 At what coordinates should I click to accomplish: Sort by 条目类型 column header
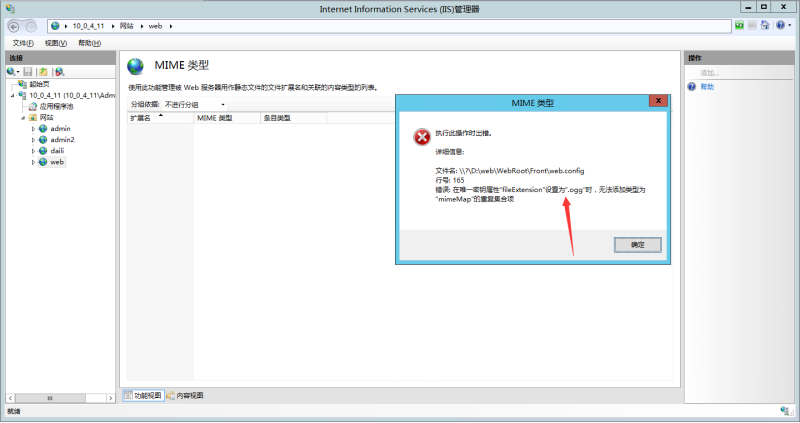point(293,118)
